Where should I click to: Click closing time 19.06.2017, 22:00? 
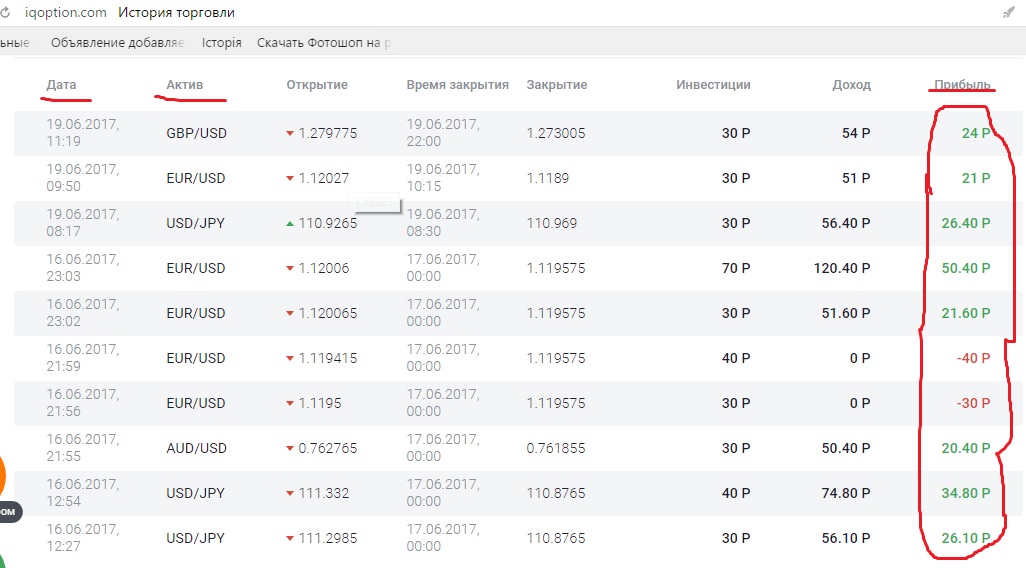[x=443, y=133]
